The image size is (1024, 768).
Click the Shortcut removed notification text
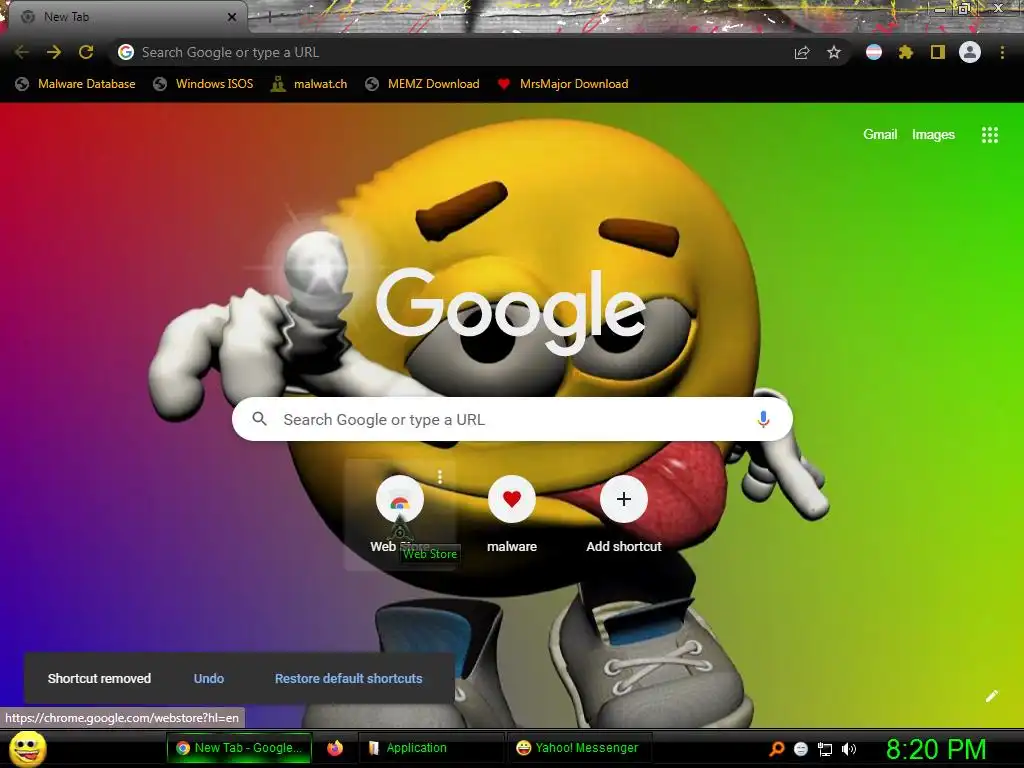[99, 679]
